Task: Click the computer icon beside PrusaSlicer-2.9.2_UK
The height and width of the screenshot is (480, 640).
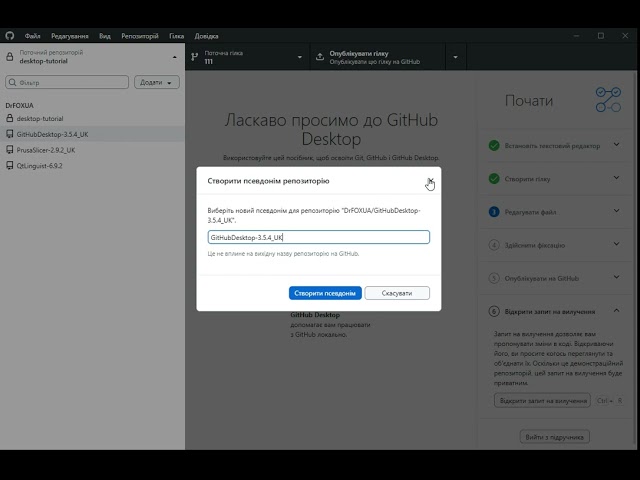Action: [10, 150]
